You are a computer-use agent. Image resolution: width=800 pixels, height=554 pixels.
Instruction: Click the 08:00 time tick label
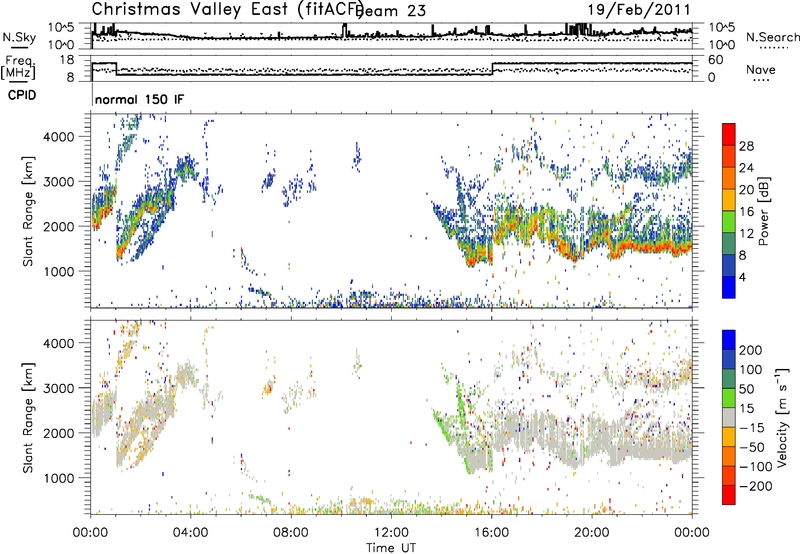pyautogui.click(x=291, y=533)
